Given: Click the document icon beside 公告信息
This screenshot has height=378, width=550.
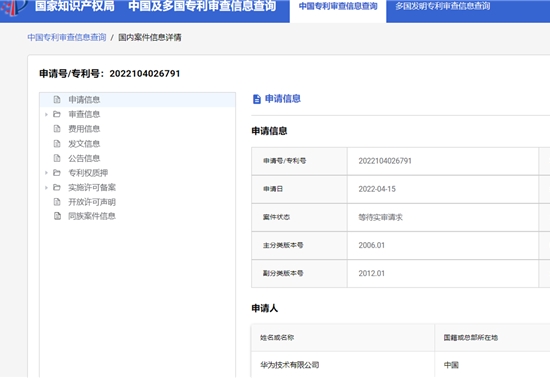Looking at the screenshot, I should 57,158.
